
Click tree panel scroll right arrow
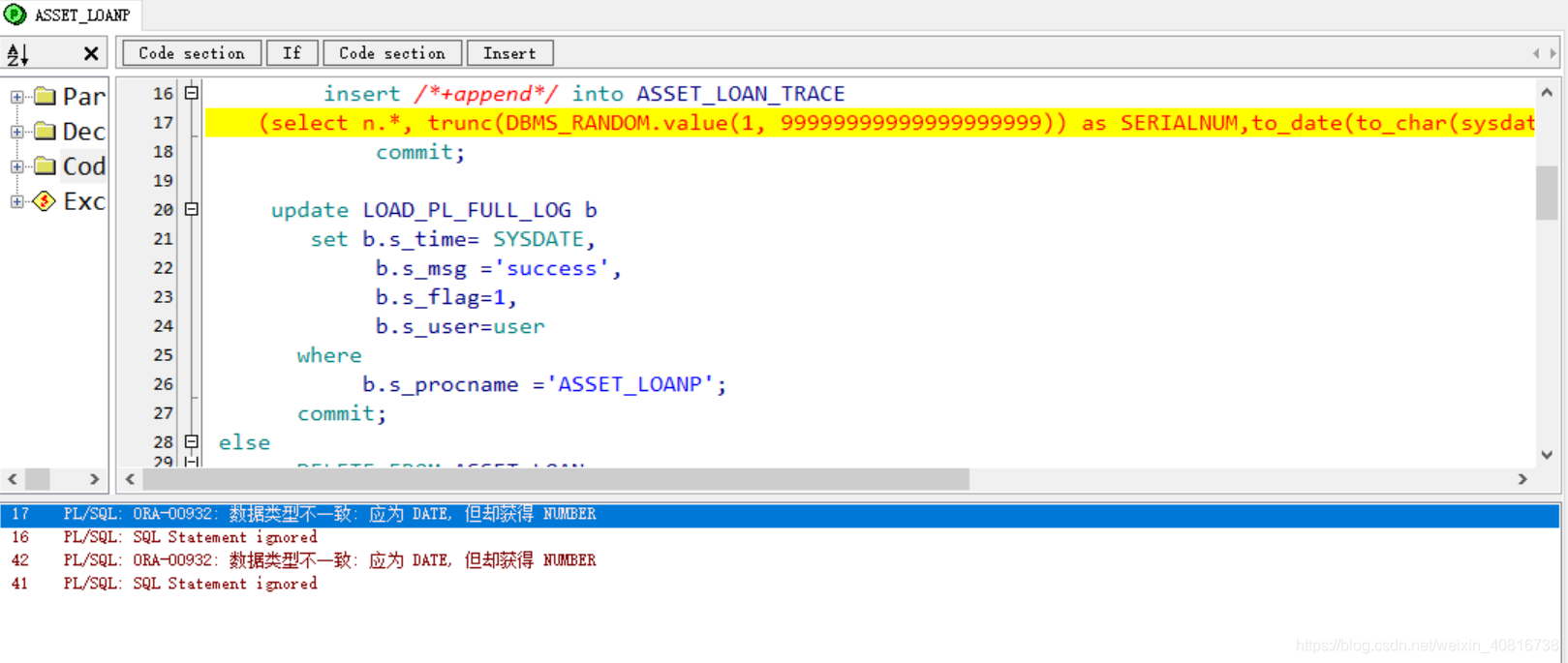94,479
